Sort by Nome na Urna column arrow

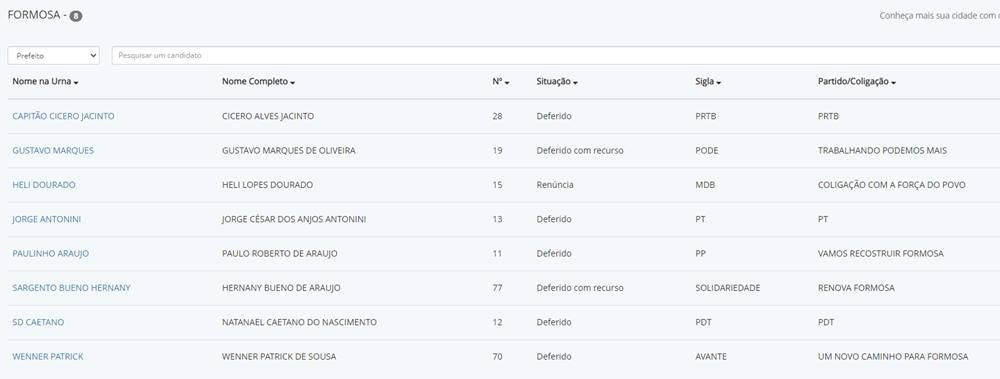[x=76, y=83]
